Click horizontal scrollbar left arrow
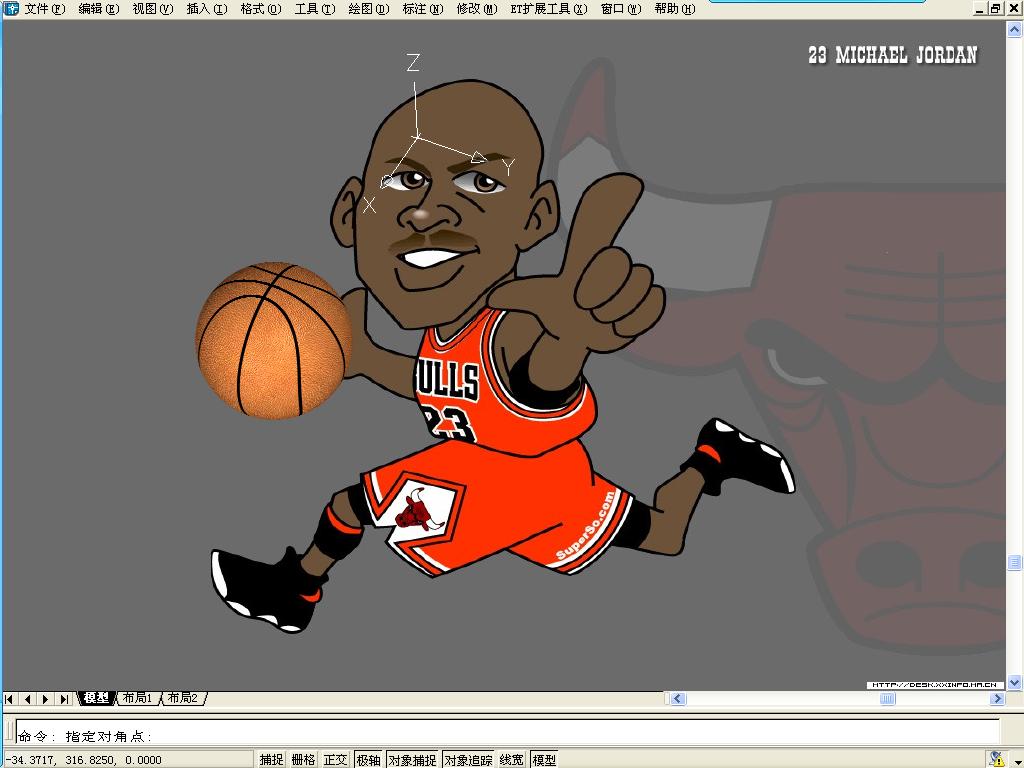 coord(677,699)
